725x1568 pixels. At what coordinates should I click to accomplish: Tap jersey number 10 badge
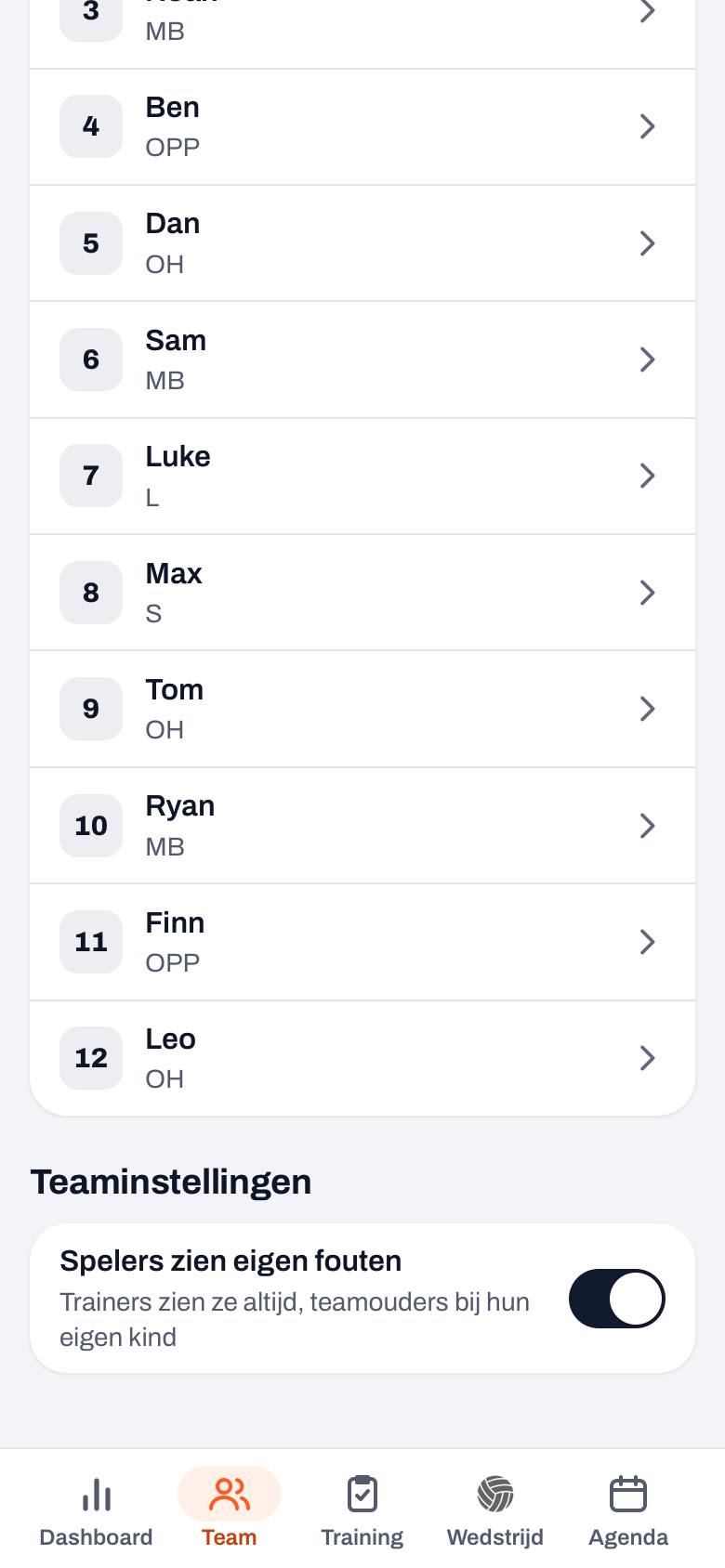coord(91,825)
